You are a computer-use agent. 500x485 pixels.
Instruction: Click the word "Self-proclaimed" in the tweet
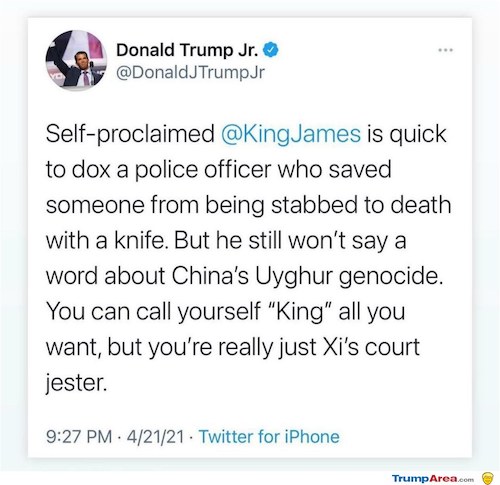130,134
